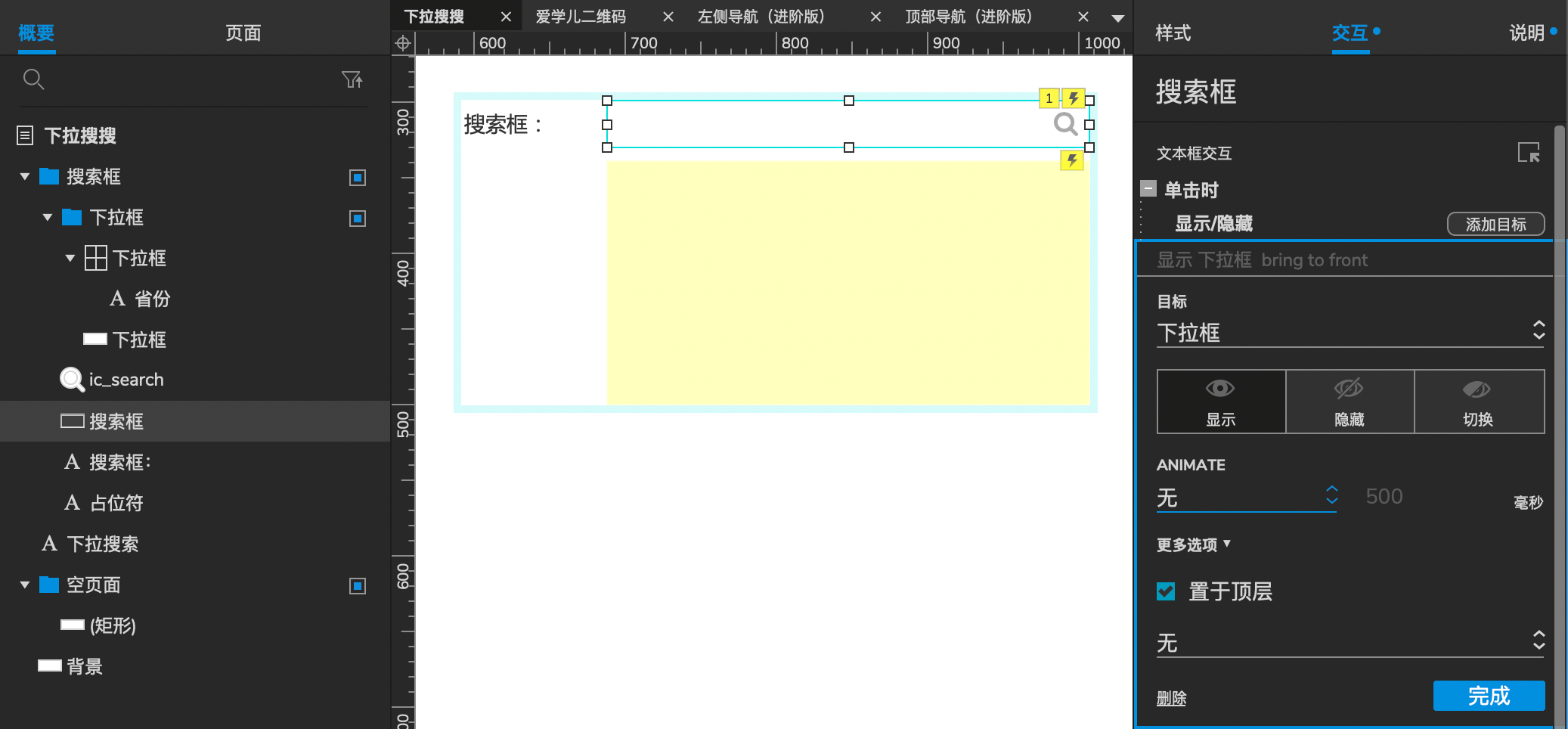Screen dimensions: 1568x729
Task: Select the 切换 (toggle) visibility option
Action: click(1478, 402)
